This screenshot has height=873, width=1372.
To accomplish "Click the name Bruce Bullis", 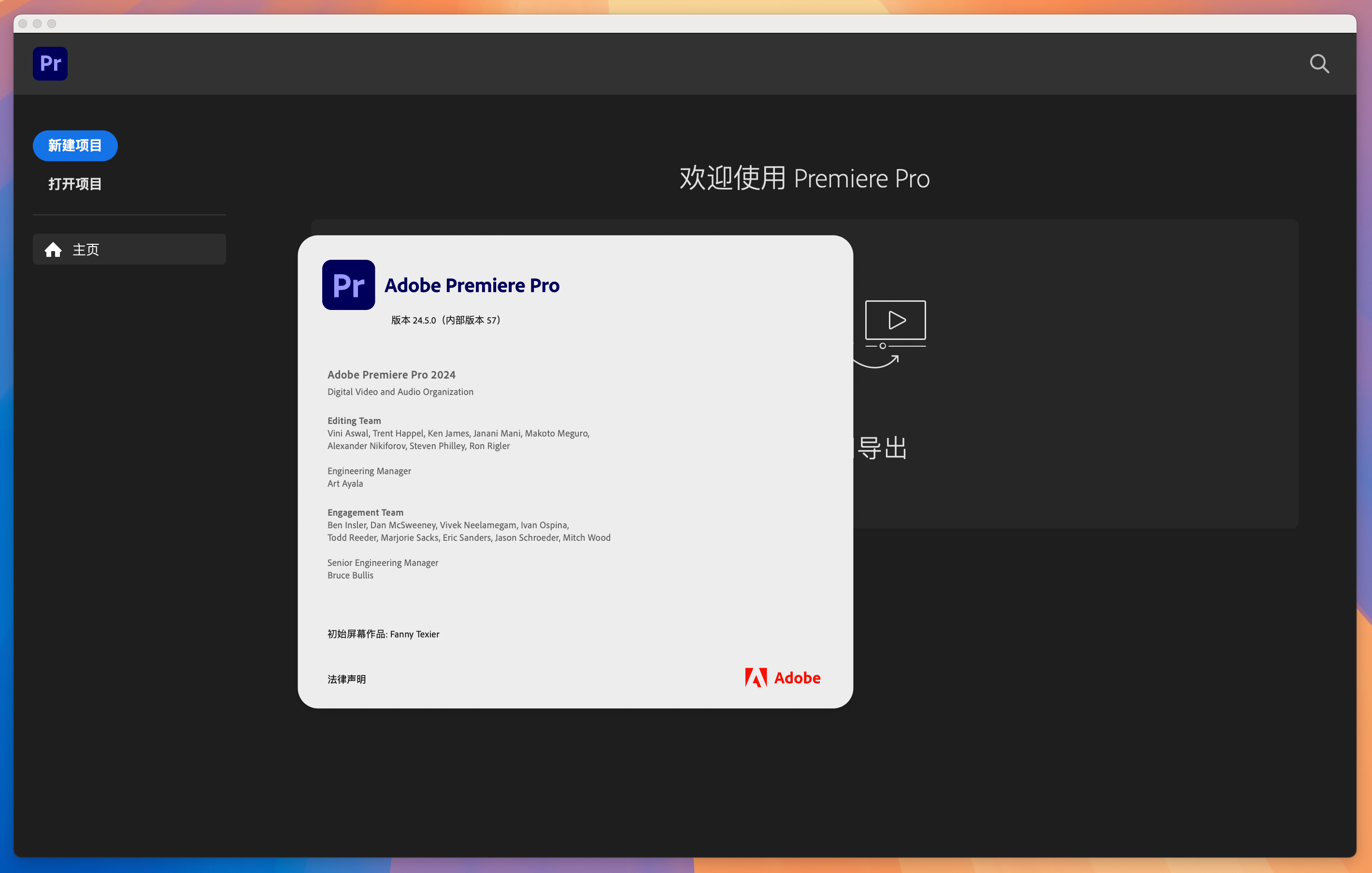I will coord(350,575).
